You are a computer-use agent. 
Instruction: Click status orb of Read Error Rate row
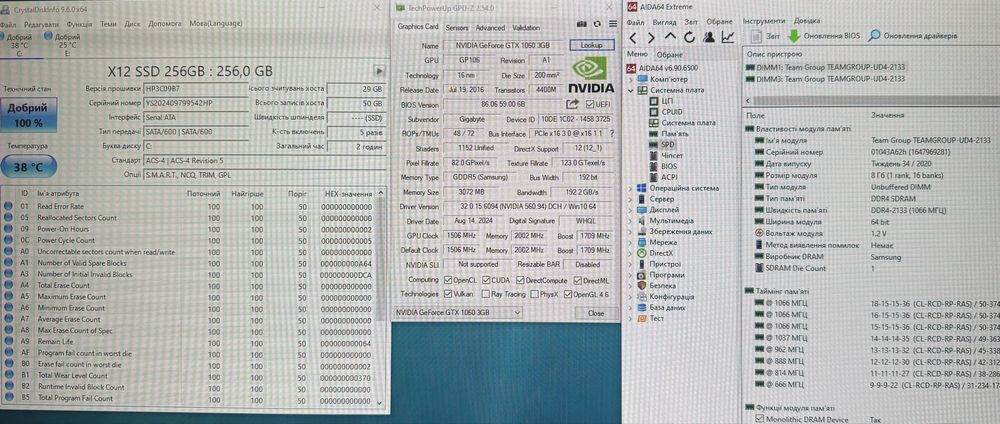[x=8, y=207]
